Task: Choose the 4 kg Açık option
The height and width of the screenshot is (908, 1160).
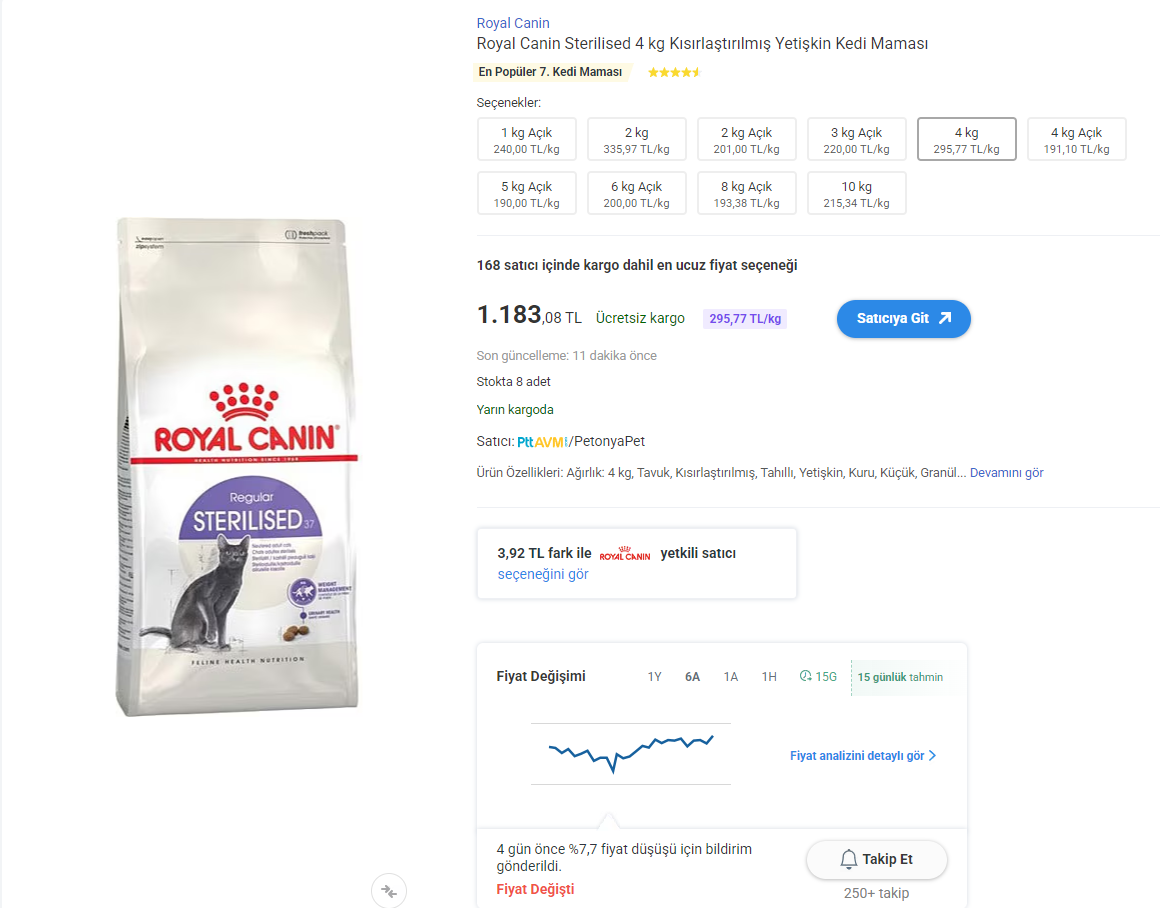Action: coord(1076,139)
